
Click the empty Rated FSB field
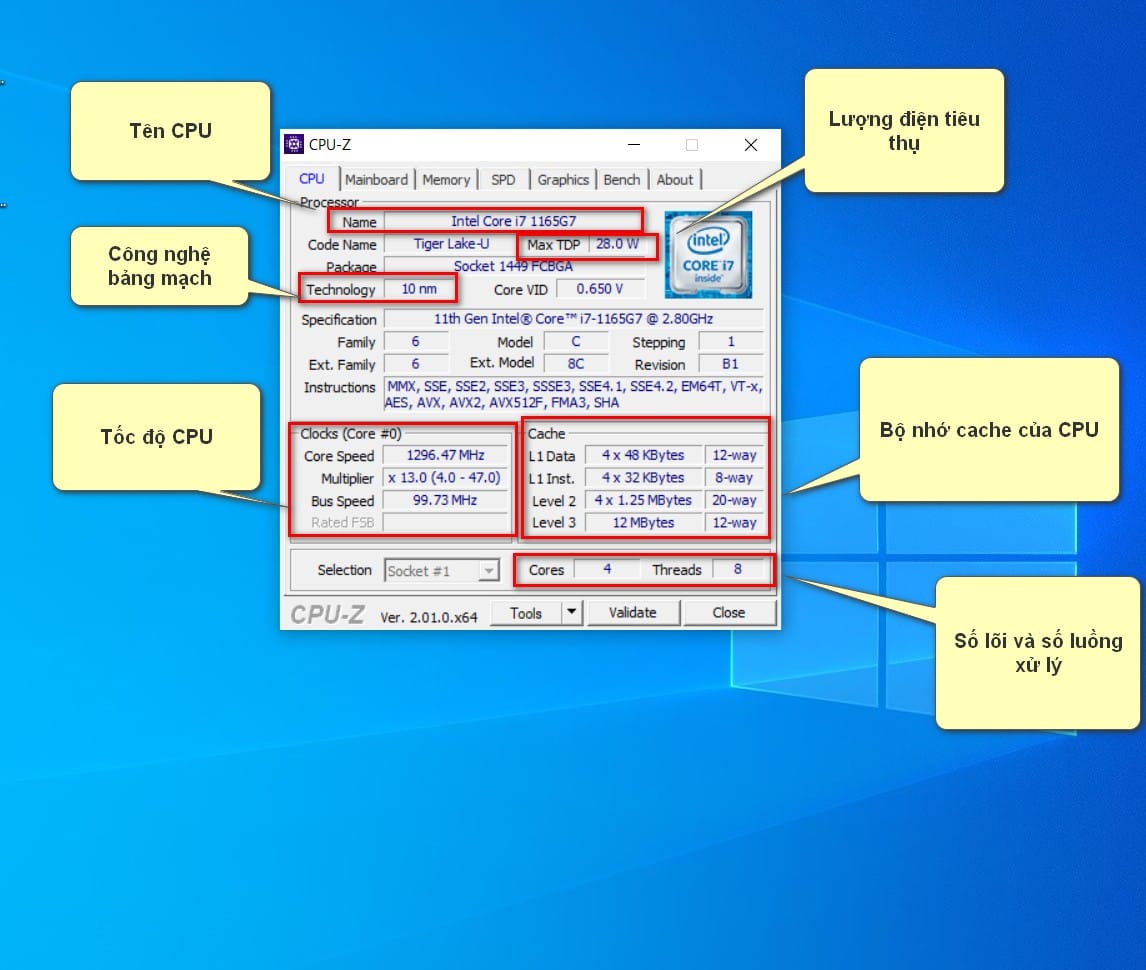(x=445, y=523)
